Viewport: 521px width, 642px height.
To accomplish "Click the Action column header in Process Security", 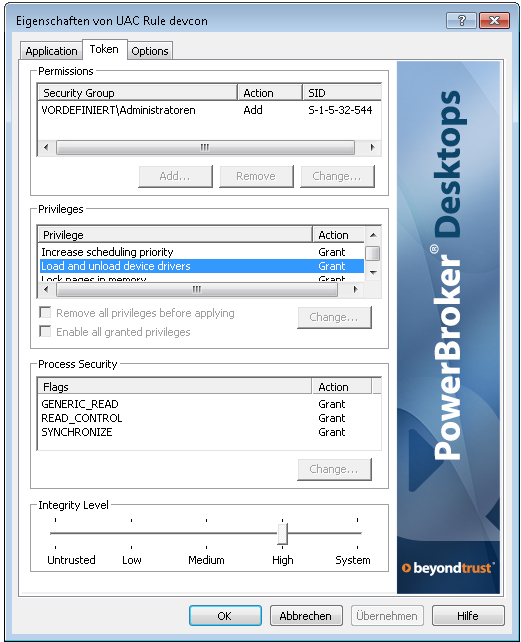I will click(342, 387).
